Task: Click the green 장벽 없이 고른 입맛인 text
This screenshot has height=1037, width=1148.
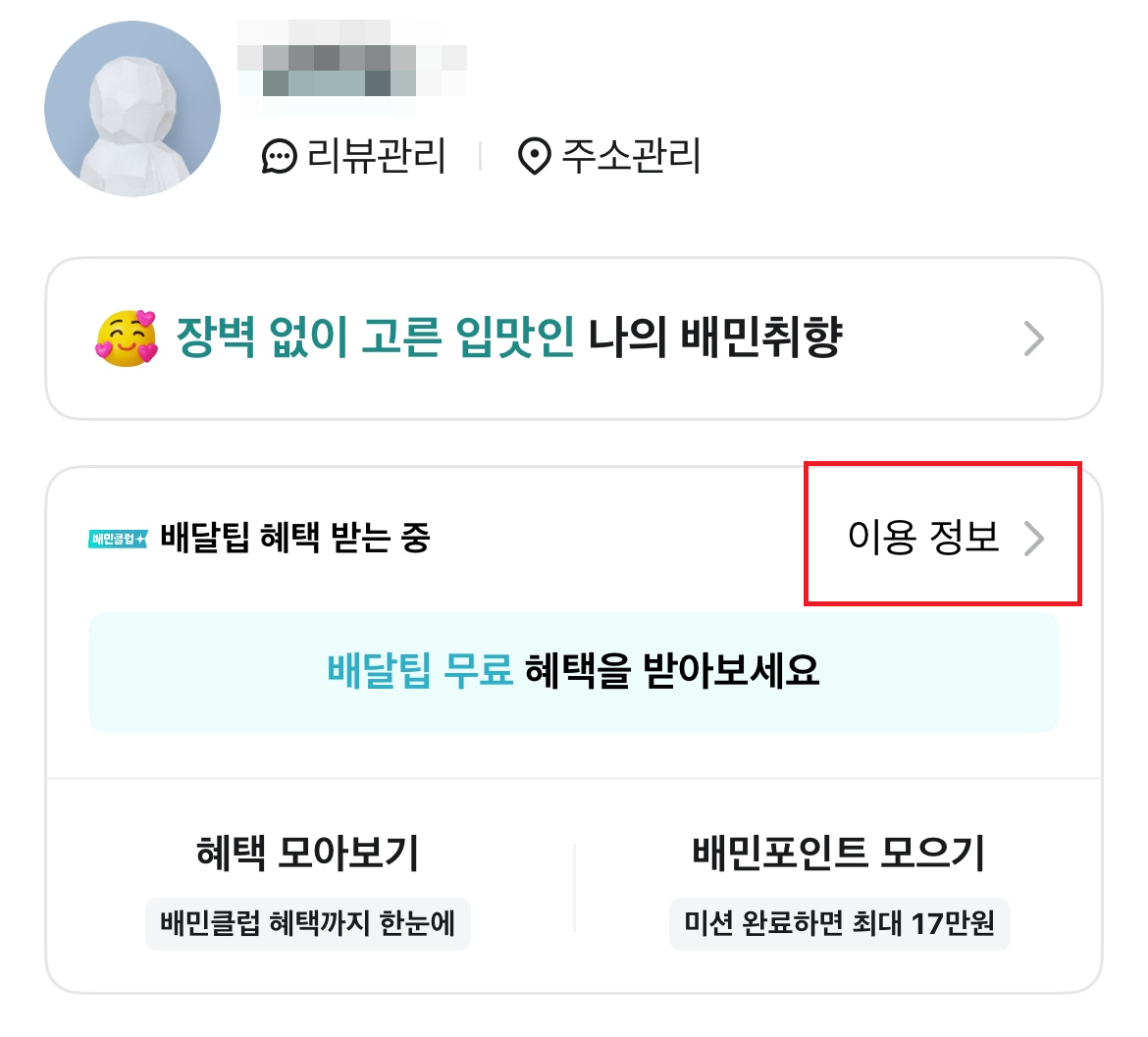Action: pyautogui.click(x=375, y=338)
